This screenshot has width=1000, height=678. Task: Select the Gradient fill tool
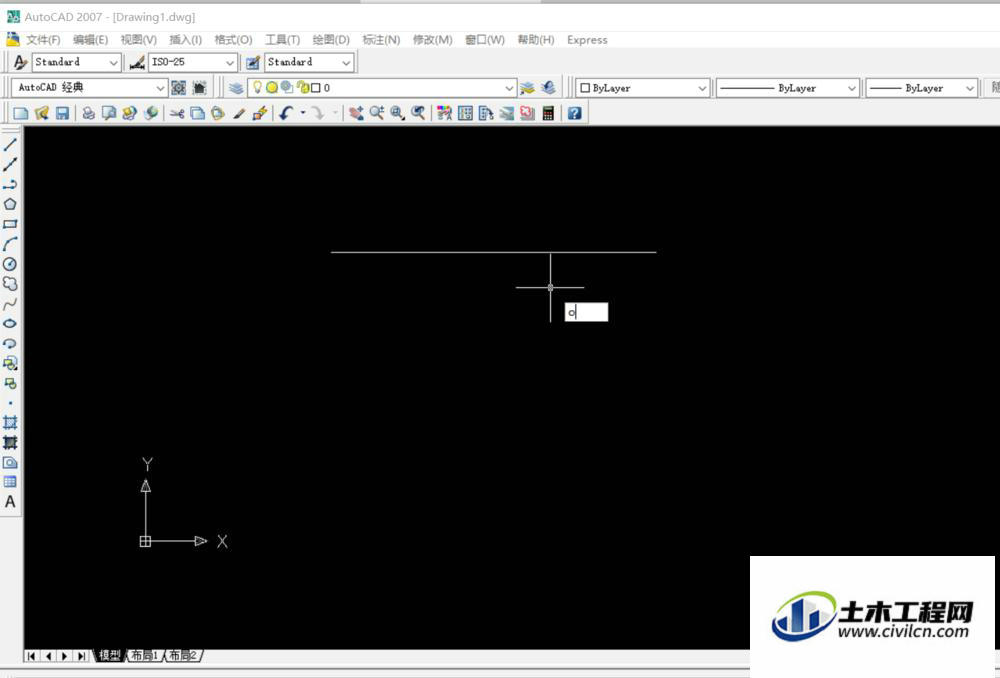[10, 442]
